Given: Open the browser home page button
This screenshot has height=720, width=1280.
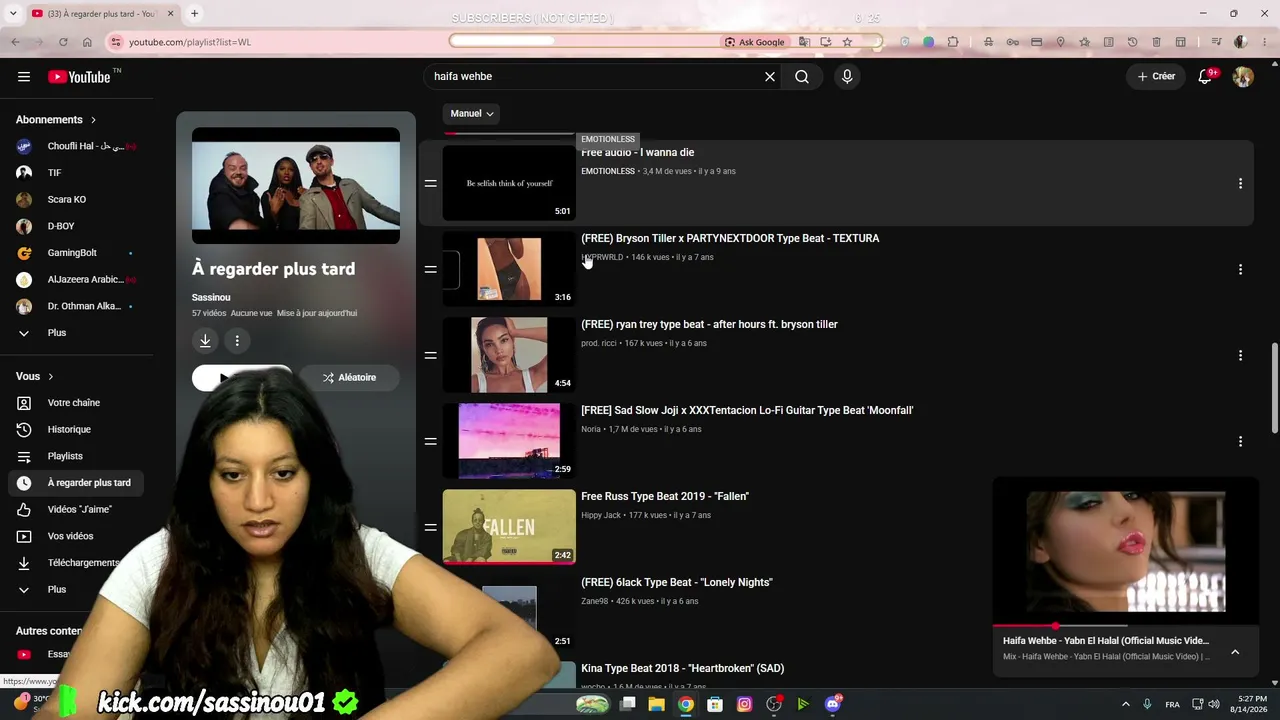Looking at the screenshot, I should tap(87, 42).
